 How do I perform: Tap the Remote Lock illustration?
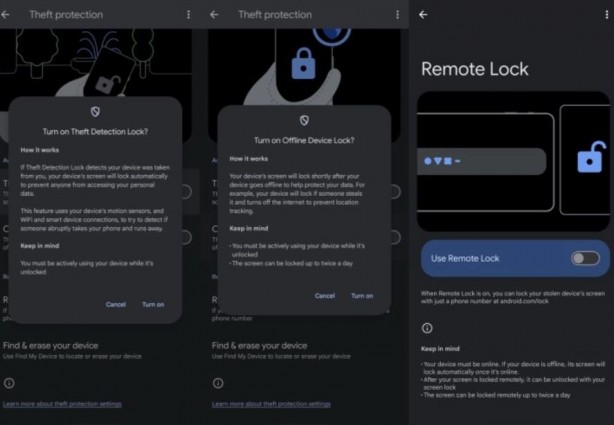coord(513,161)
